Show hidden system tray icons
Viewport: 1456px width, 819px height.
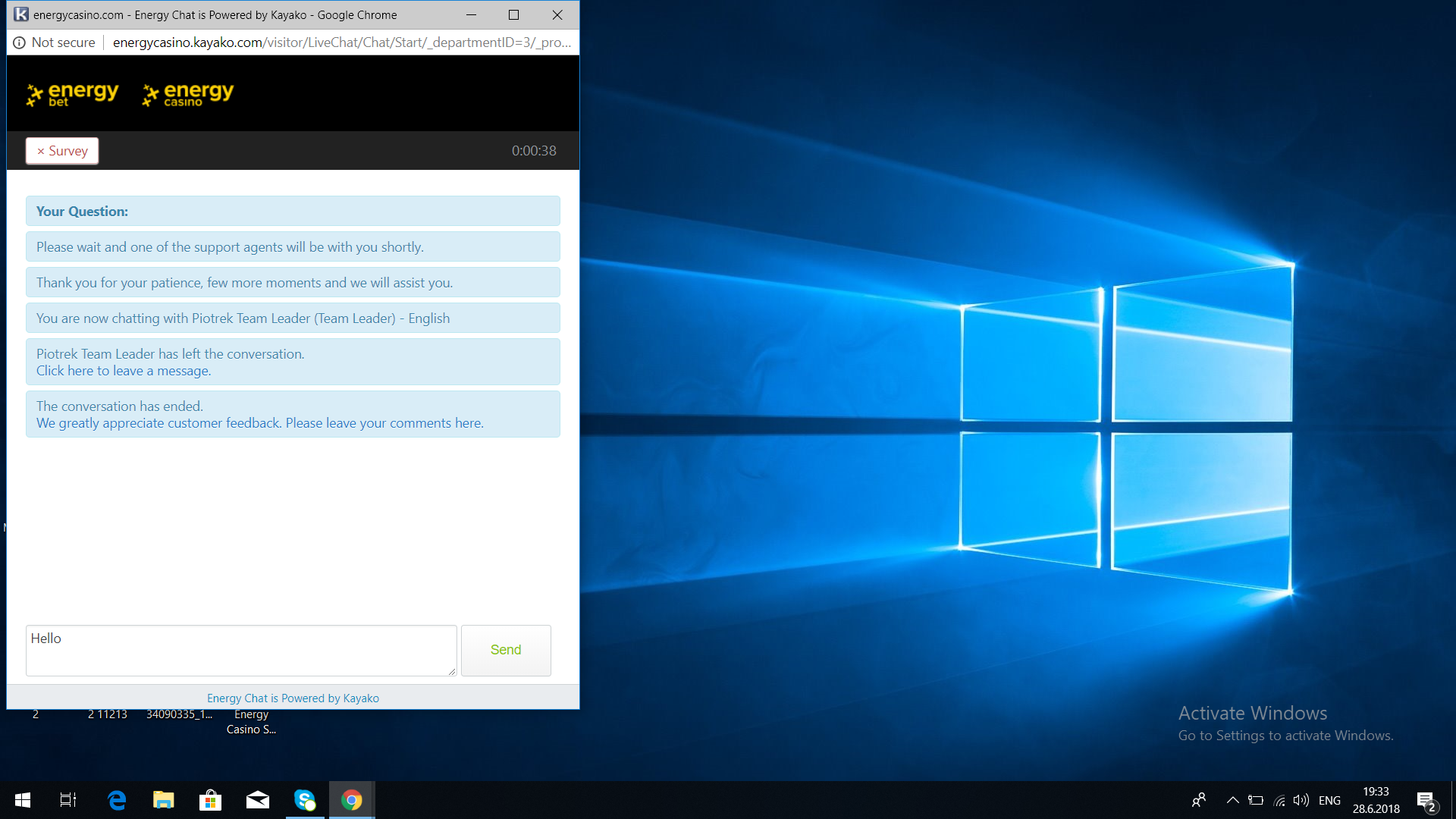tap(1233, 800)
